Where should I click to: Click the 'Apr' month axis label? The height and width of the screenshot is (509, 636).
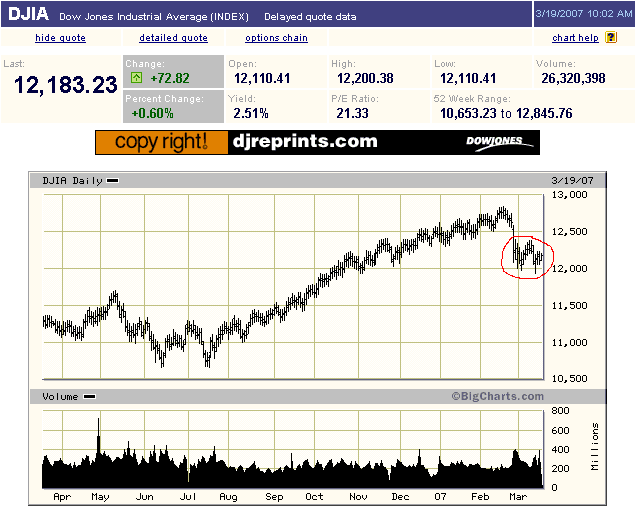(x=62, y=497)
